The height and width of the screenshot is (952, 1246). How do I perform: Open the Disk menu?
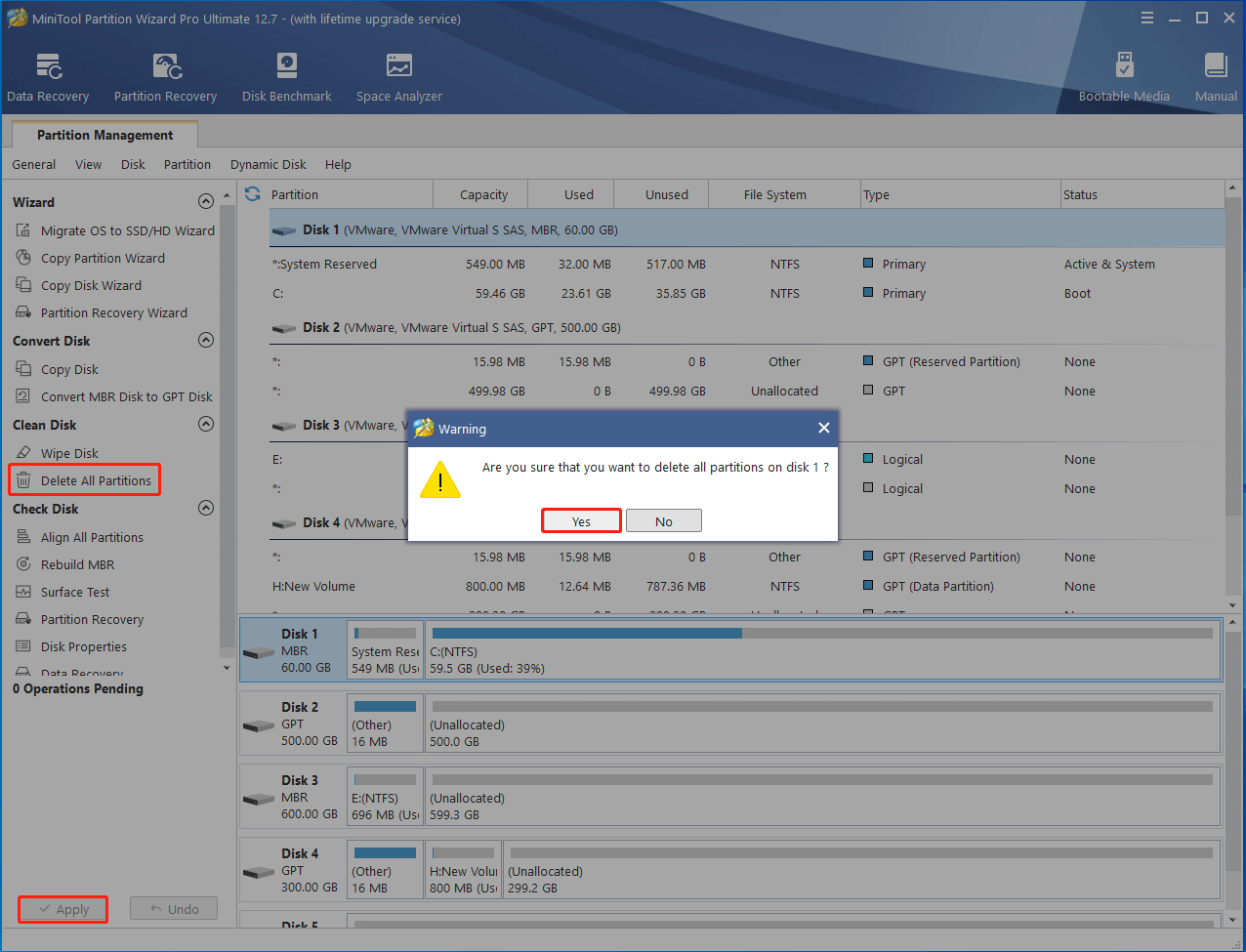pos(133,164)
